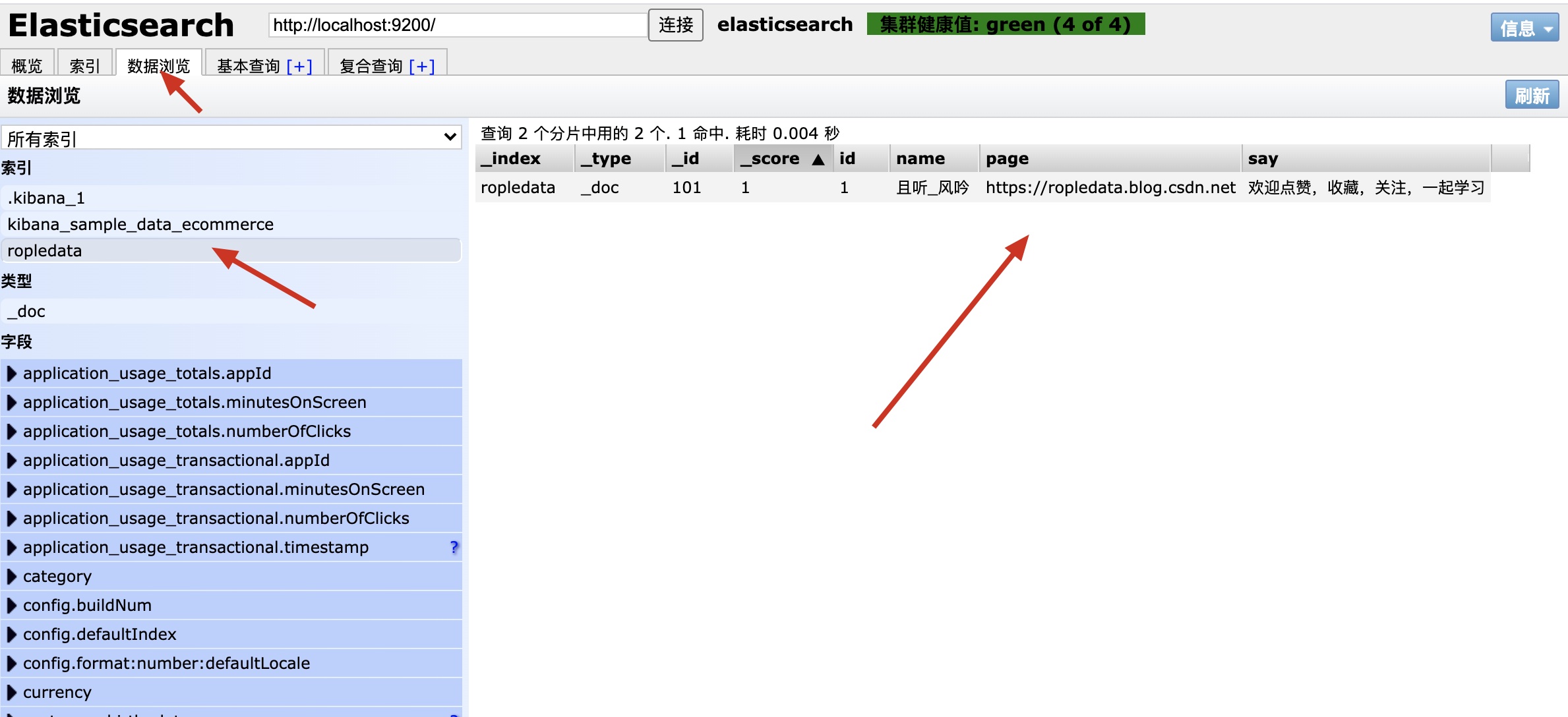The image size is (1568, 717).
Task: Sort by the _index column header
Action: (525, 158)
